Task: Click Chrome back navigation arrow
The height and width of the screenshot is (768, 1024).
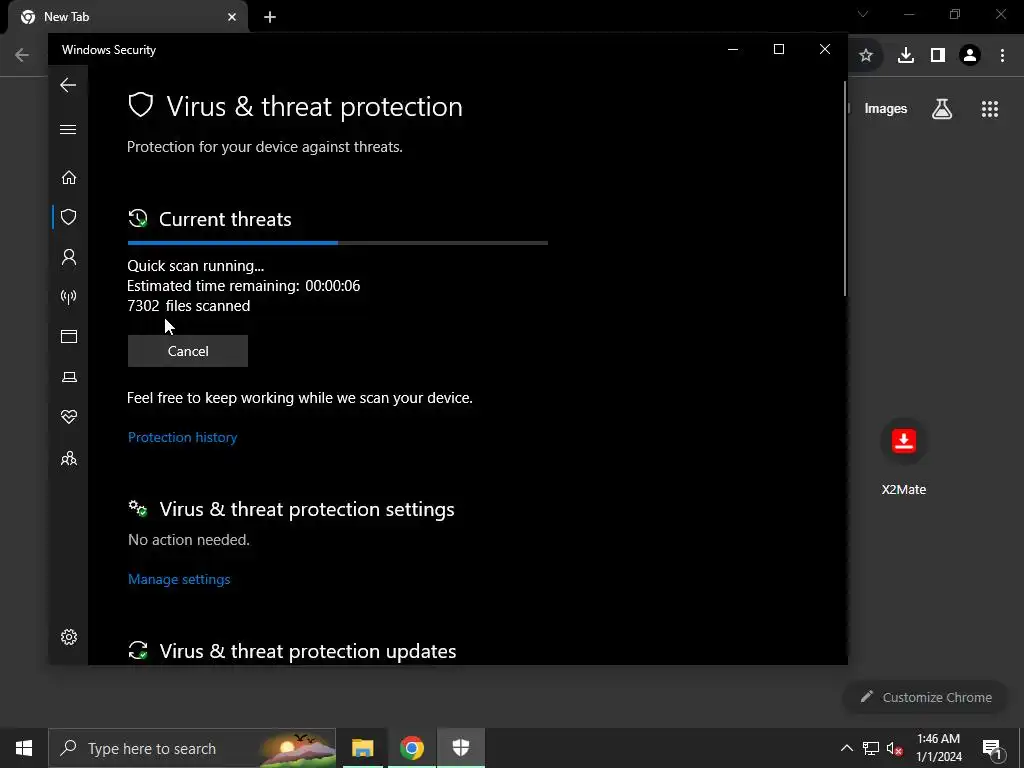Action: (22, 56)
